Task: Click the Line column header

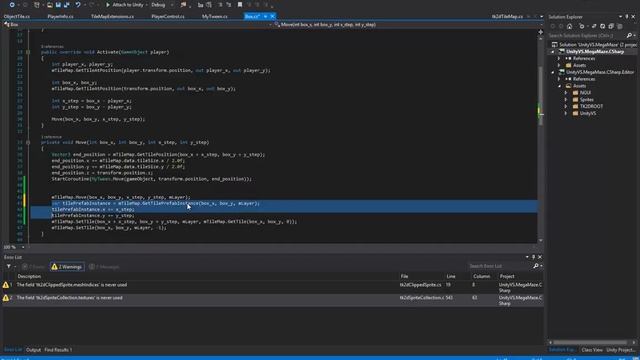Action: (x=451, y=276)
